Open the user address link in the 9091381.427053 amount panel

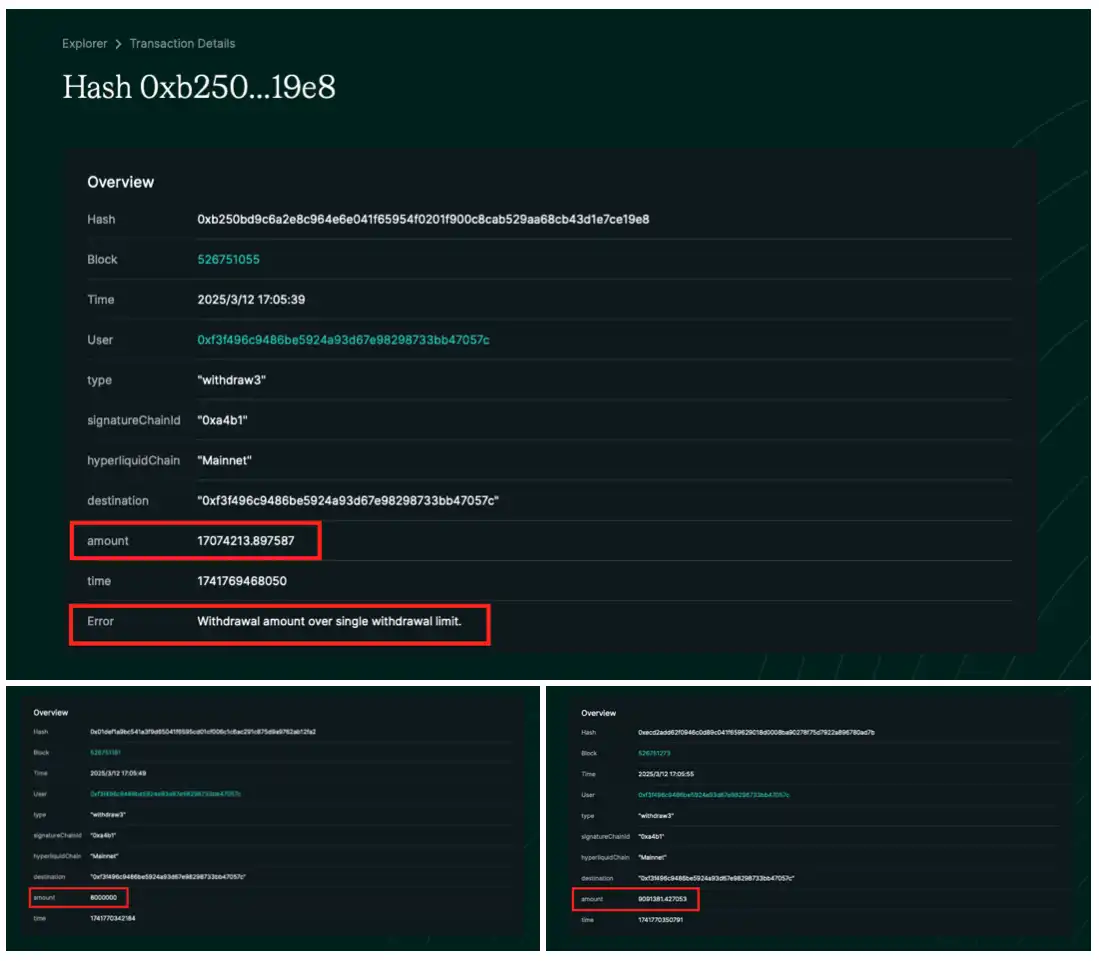[713, 794]
